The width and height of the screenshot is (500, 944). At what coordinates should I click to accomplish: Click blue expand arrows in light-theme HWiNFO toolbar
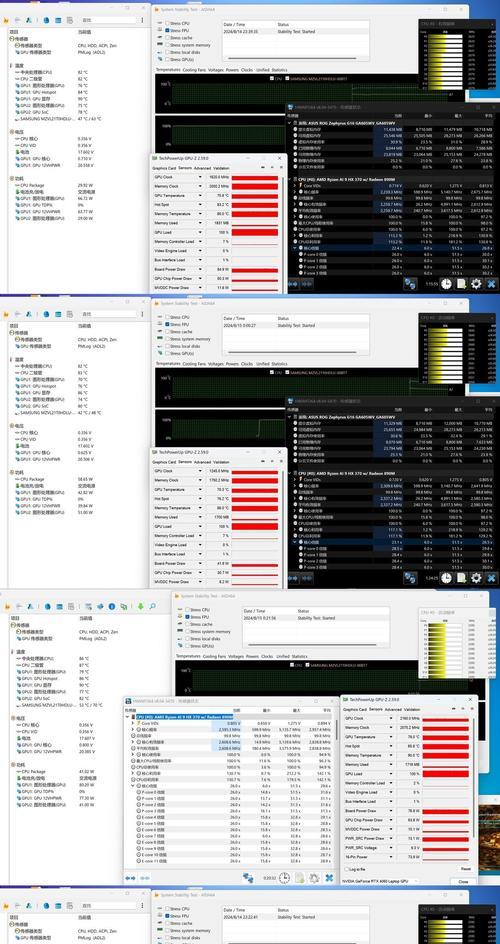coord(130,878)
